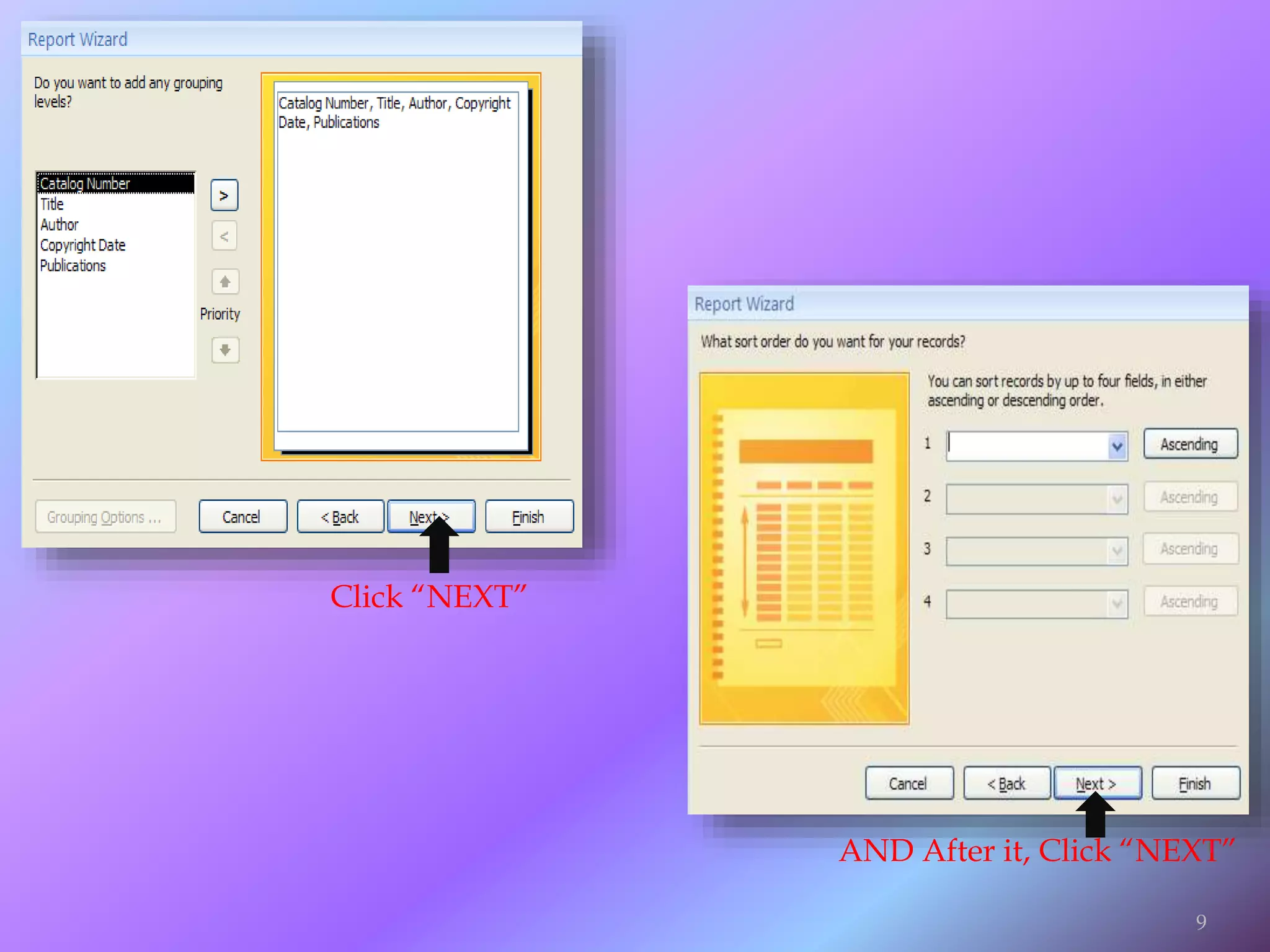The height and width of the screenshot is (952, 1270).
Task: Toggle Ascending button for sort field 2
Action: 1190,497
